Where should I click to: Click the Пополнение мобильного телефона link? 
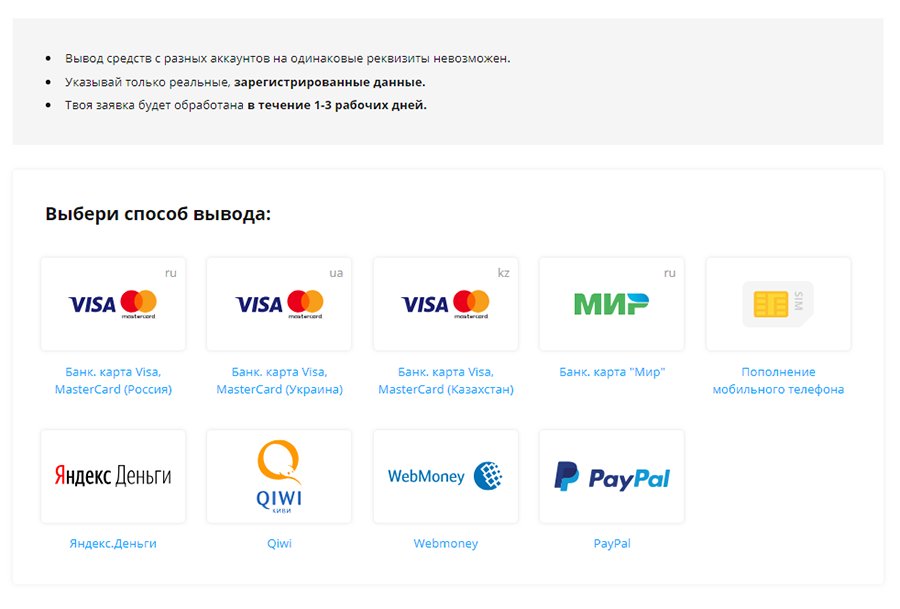778,381
